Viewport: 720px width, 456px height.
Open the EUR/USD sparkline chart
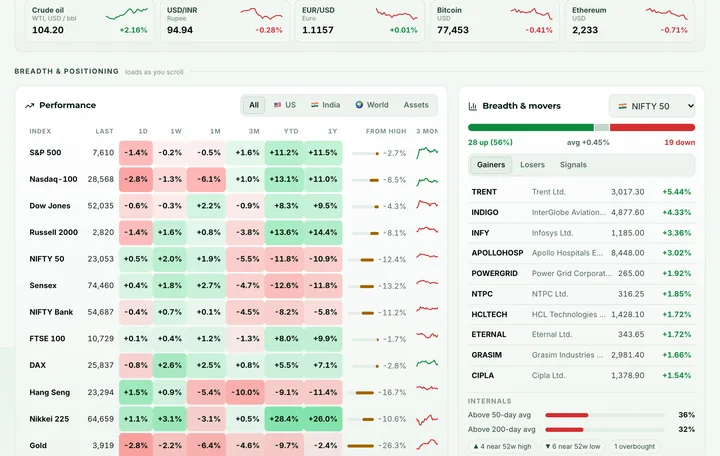point(397,14)
